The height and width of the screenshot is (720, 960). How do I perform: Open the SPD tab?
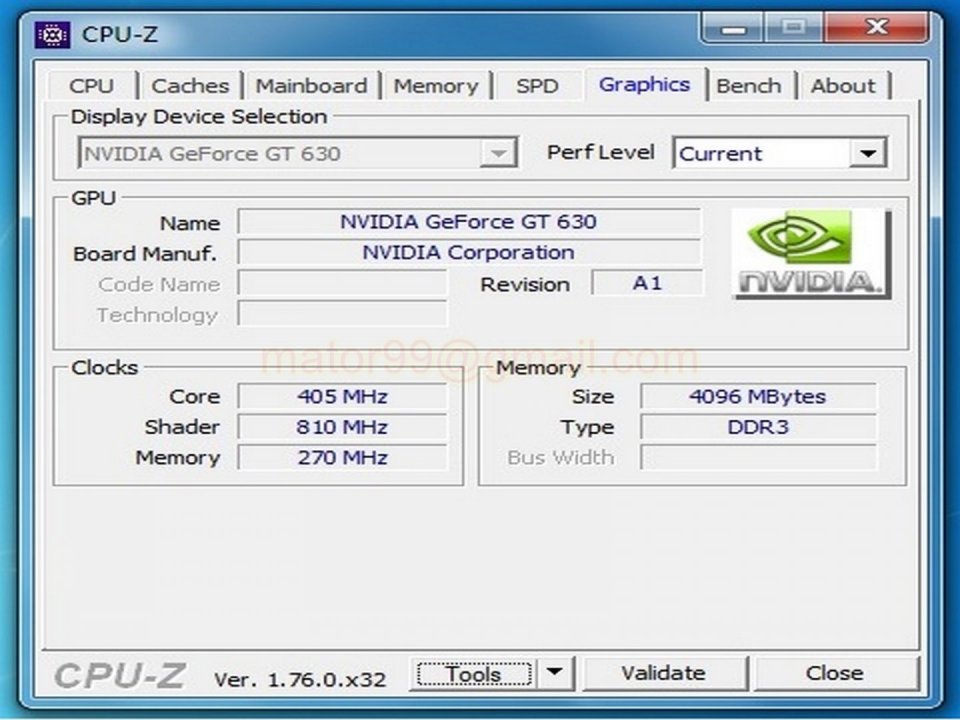point(537,86)
